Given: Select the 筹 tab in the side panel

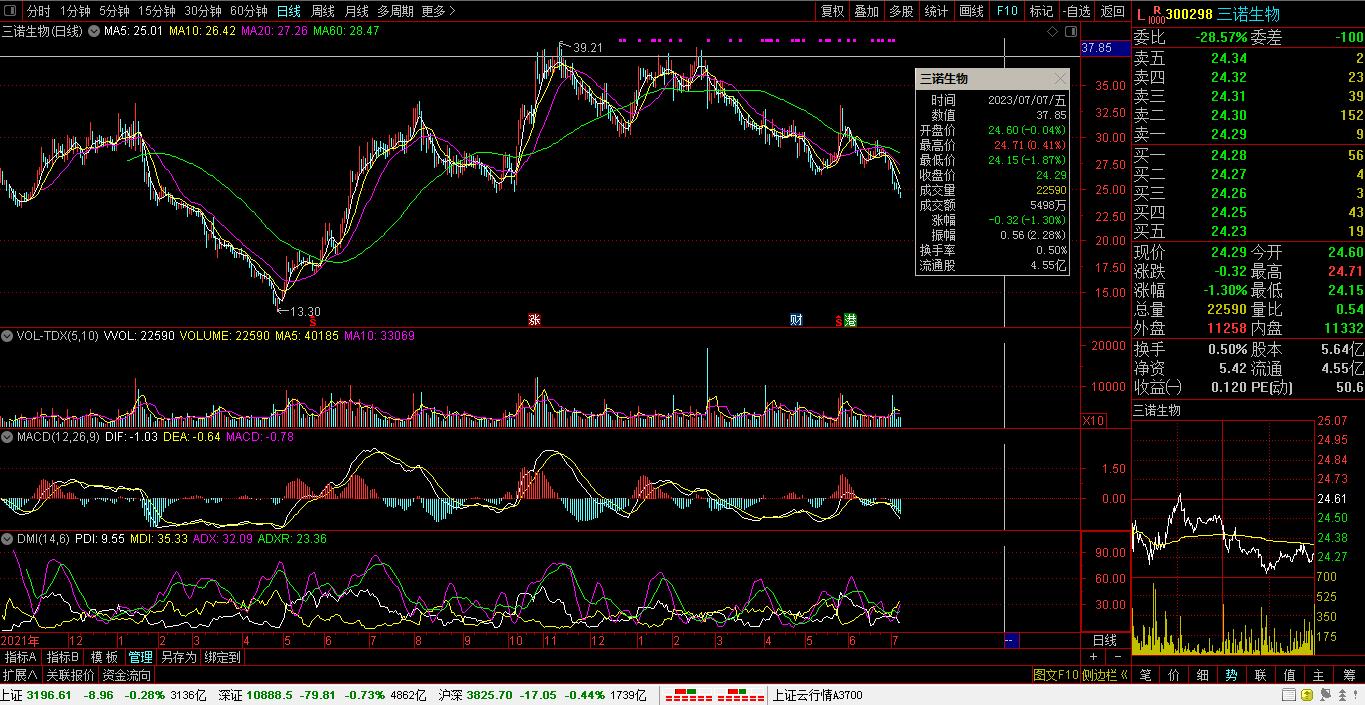Looking at the screenshot, I should 1349,675.
